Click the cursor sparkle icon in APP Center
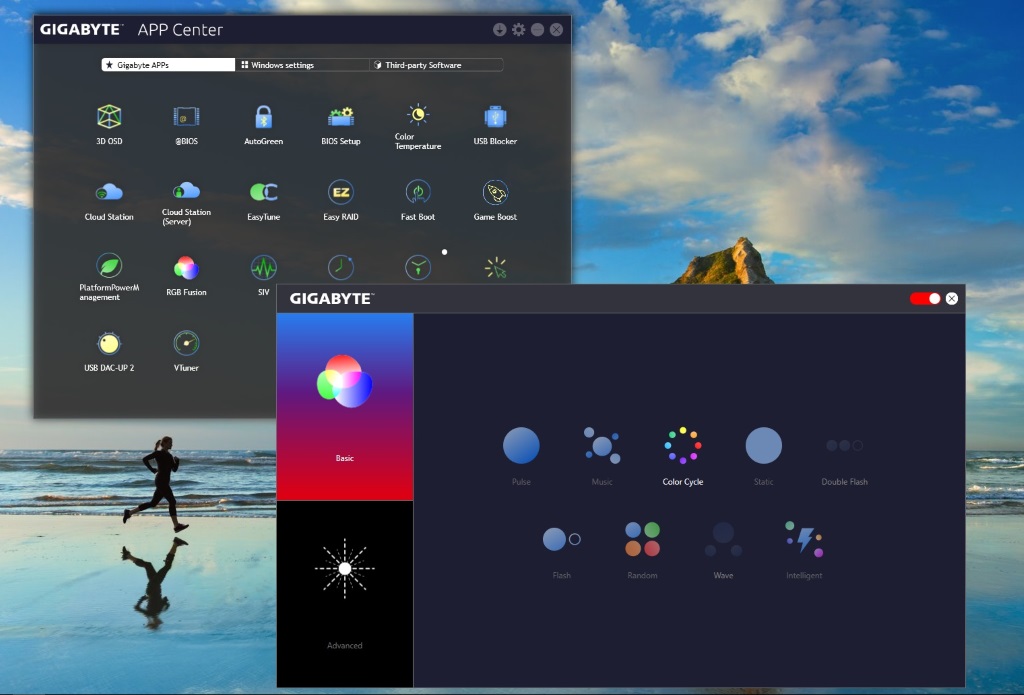 pos(496,267)
